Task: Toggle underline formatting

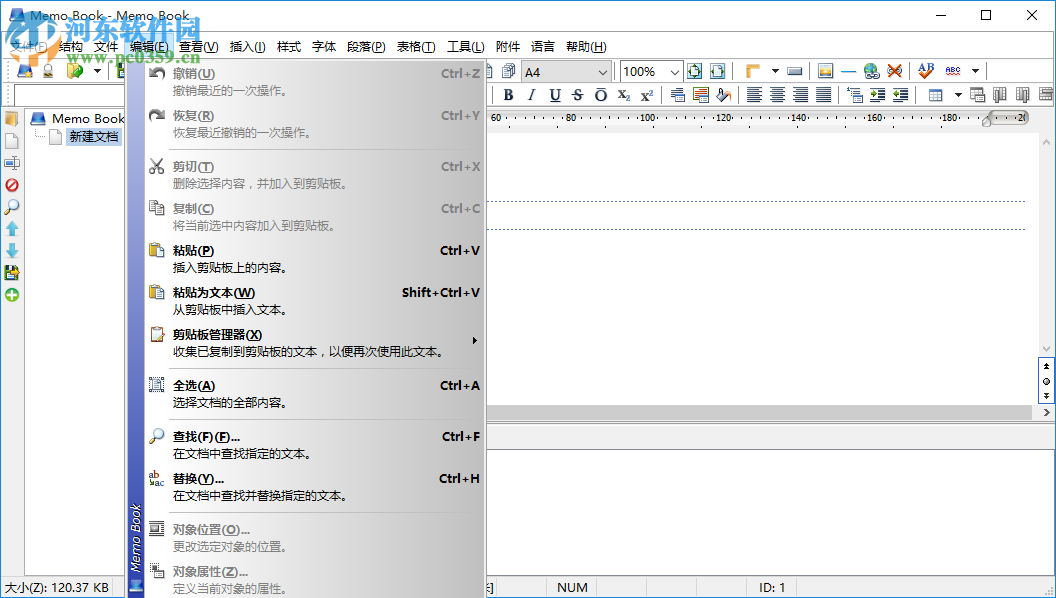Action: pos(554,94)
